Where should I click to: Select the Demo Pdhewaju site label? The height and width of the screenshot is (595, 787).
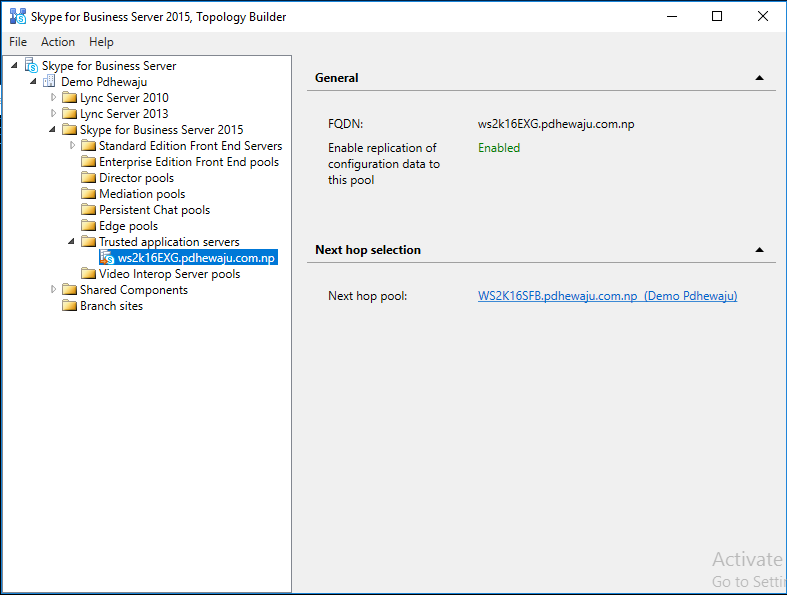104,82
